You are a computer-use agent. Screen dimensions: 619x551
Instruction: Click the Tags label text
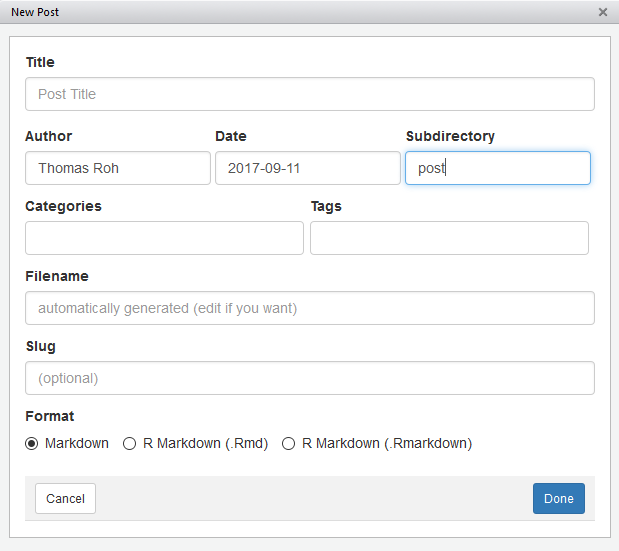[326, 206]
